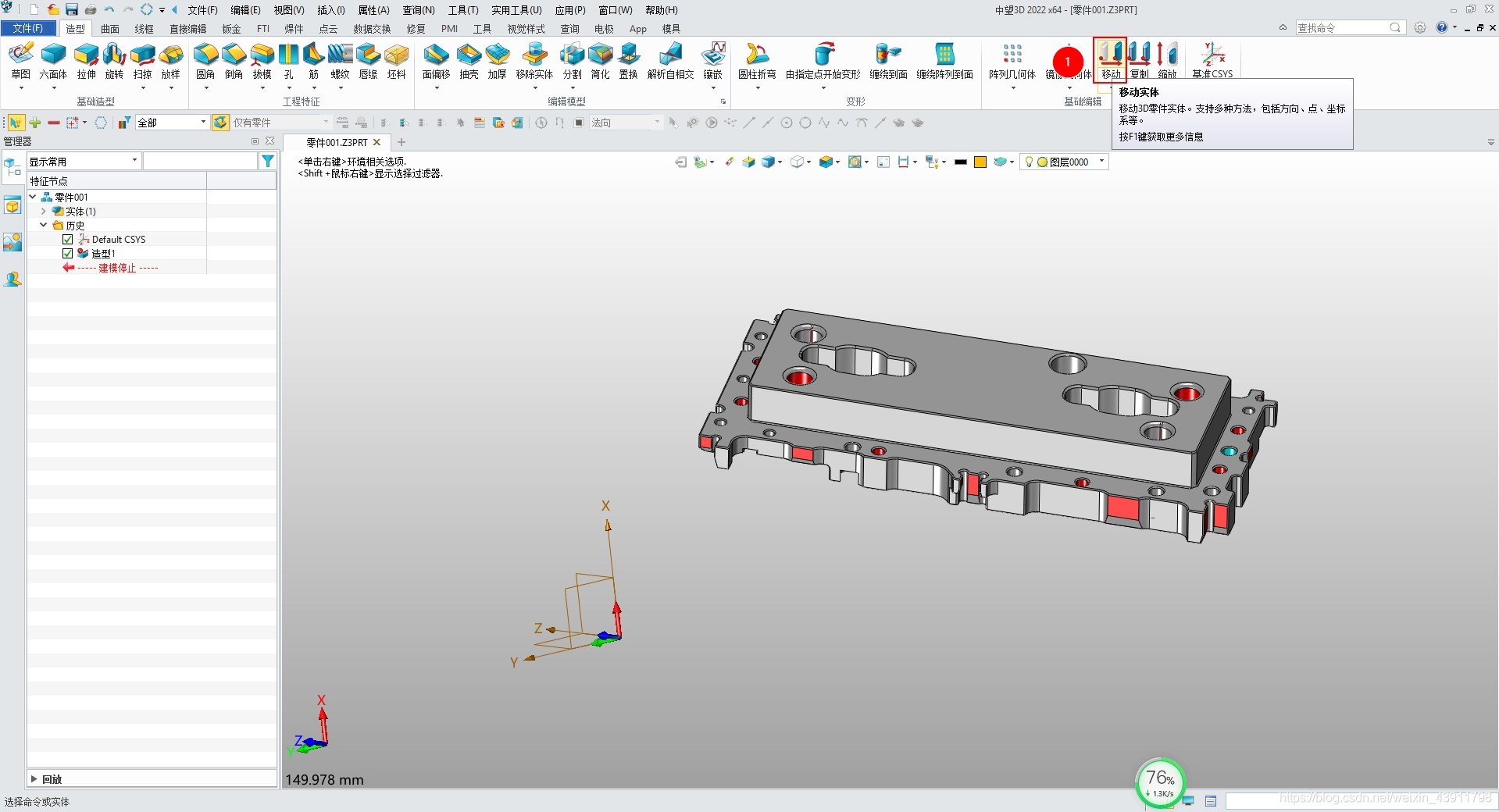This screenshot has height=812, width=1499.
Task: Click the 螺纹 thread tool
Action: click(340, 61)
